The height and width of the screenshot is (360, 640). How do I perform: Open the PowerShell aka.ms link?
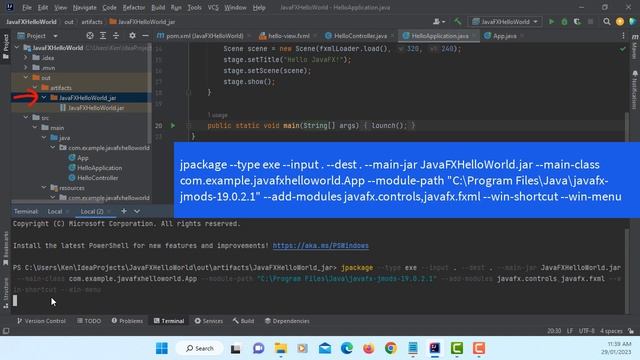[x=320, y=246]
